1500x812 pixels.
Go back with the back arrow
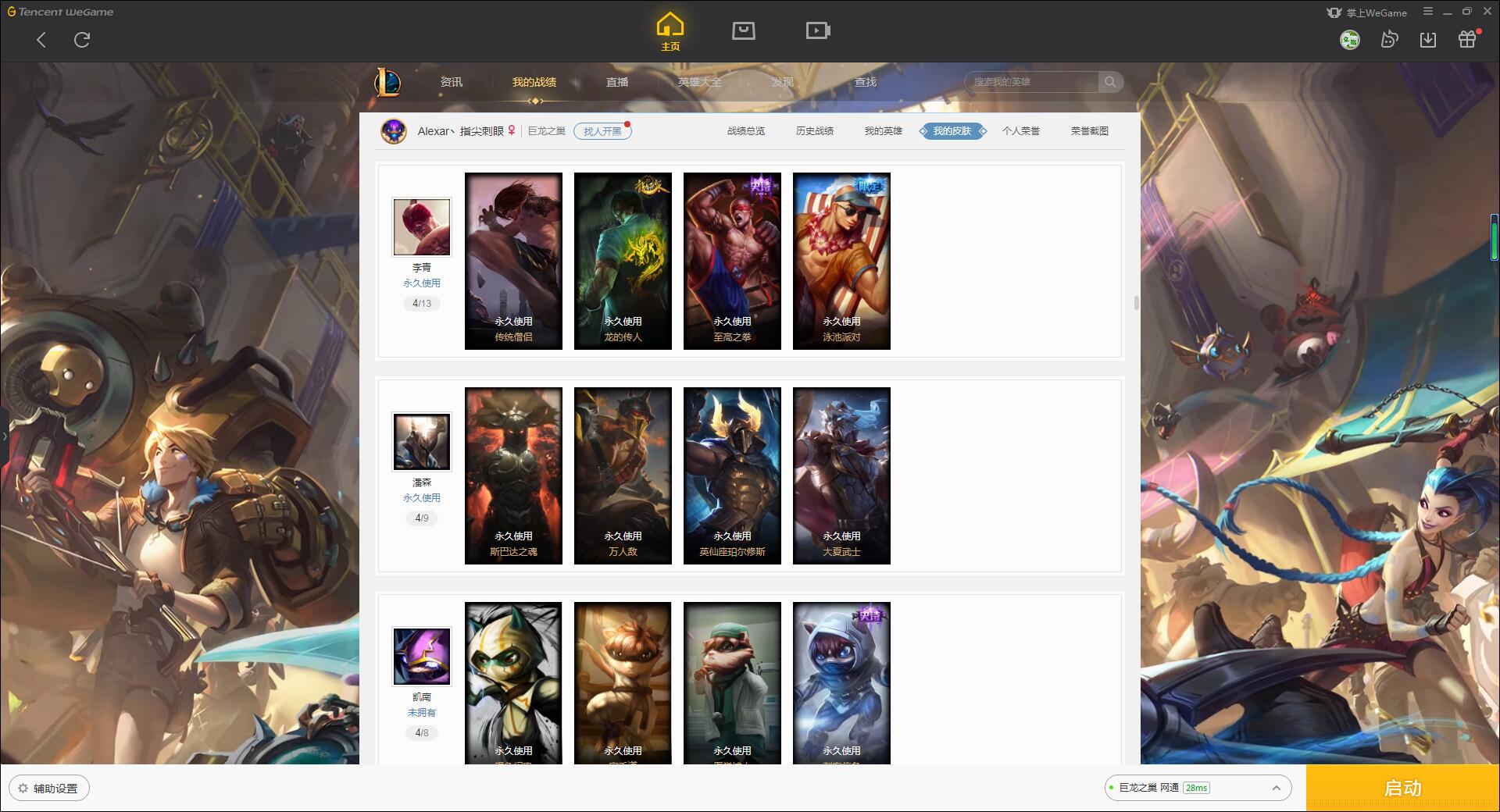pyautogui.click(x=41, y=40)
